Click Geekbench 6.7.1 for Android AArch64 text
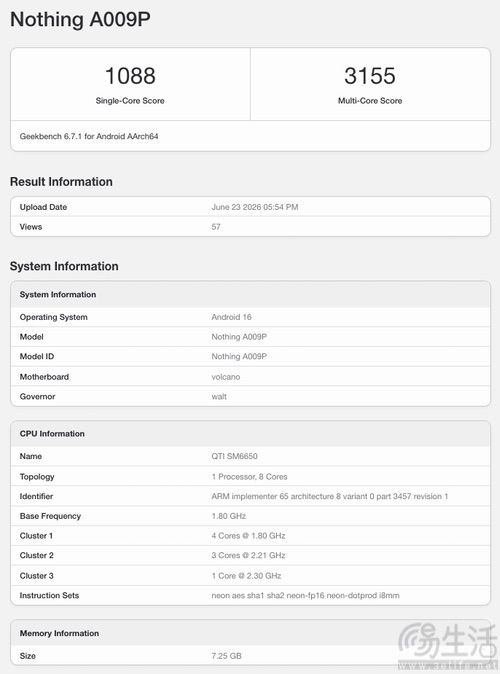The image size is (500, 674). point(89,136)
